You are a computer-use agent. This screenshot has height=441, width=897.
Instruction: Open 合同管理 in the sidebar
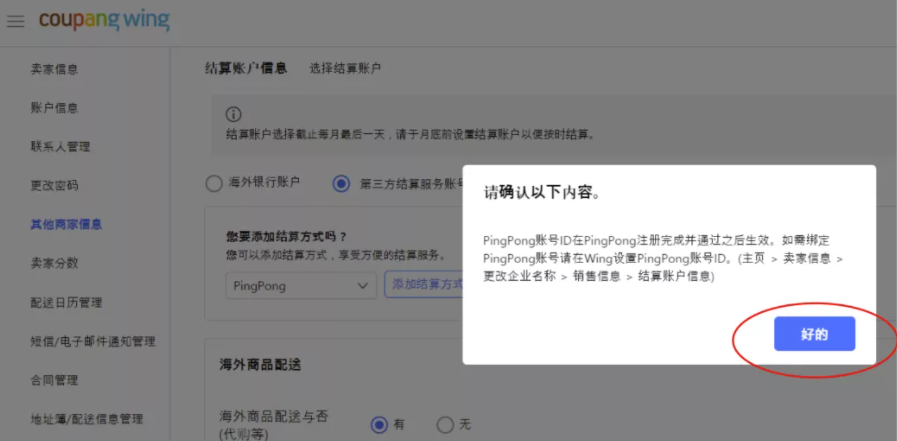pos(54,381)
